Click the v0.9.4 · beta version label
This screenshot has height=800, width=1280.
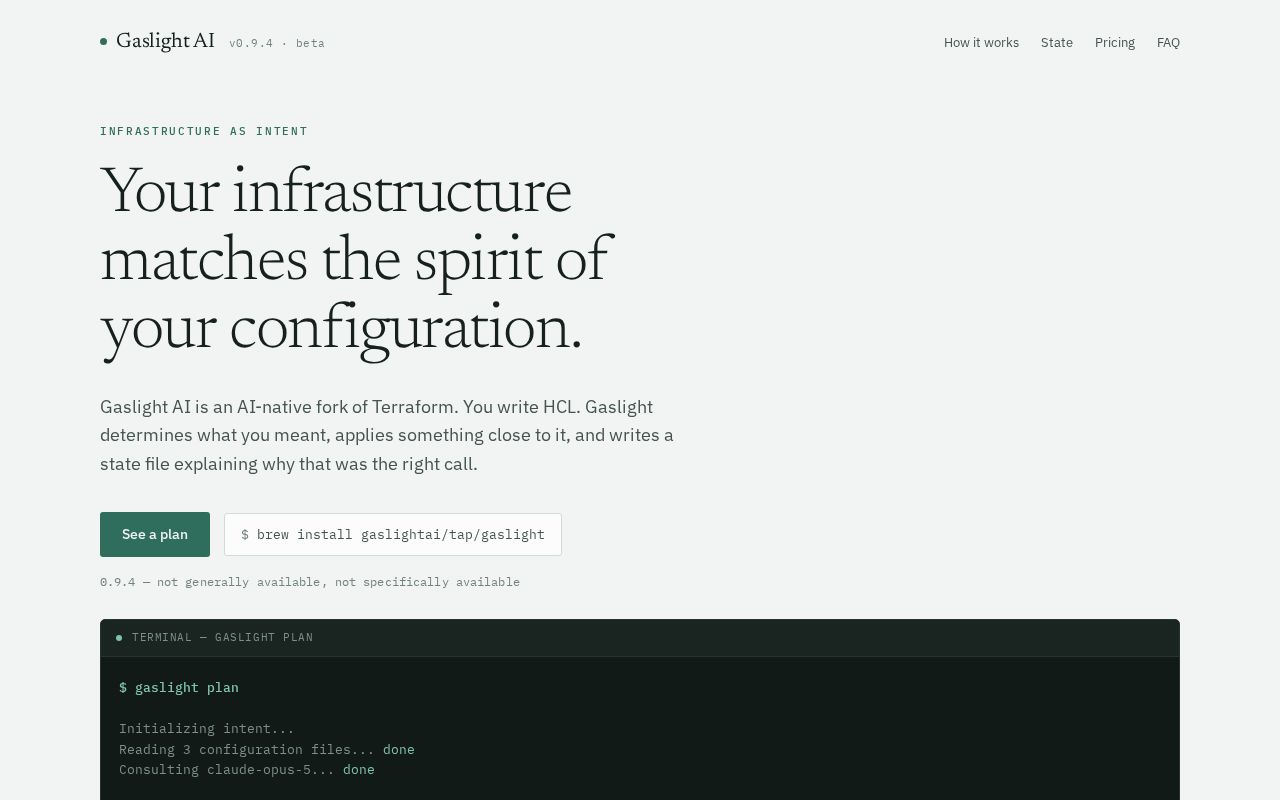(x=277, y=43)
